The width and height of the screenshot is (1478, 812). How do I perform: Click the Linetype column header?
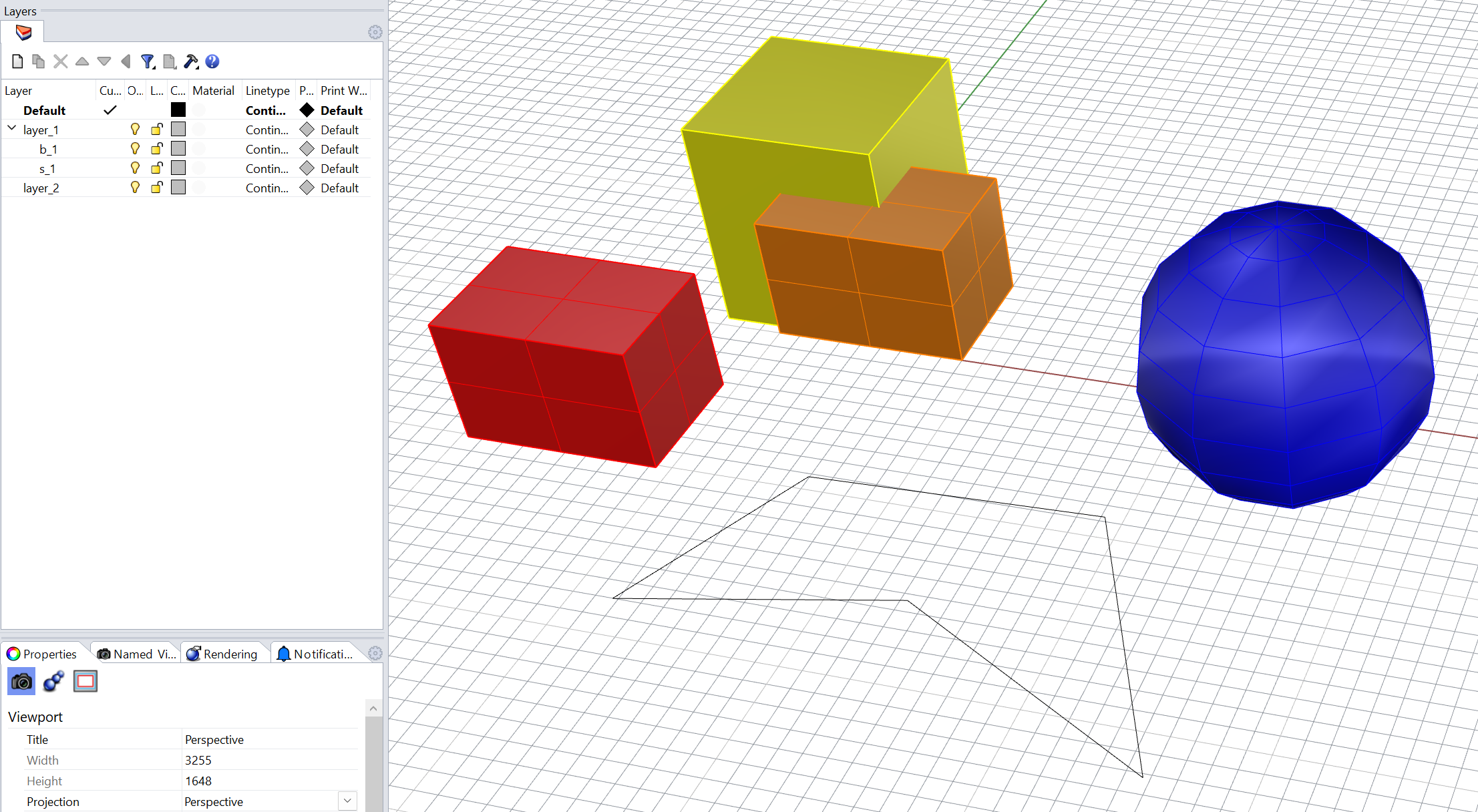pos(268,90)
